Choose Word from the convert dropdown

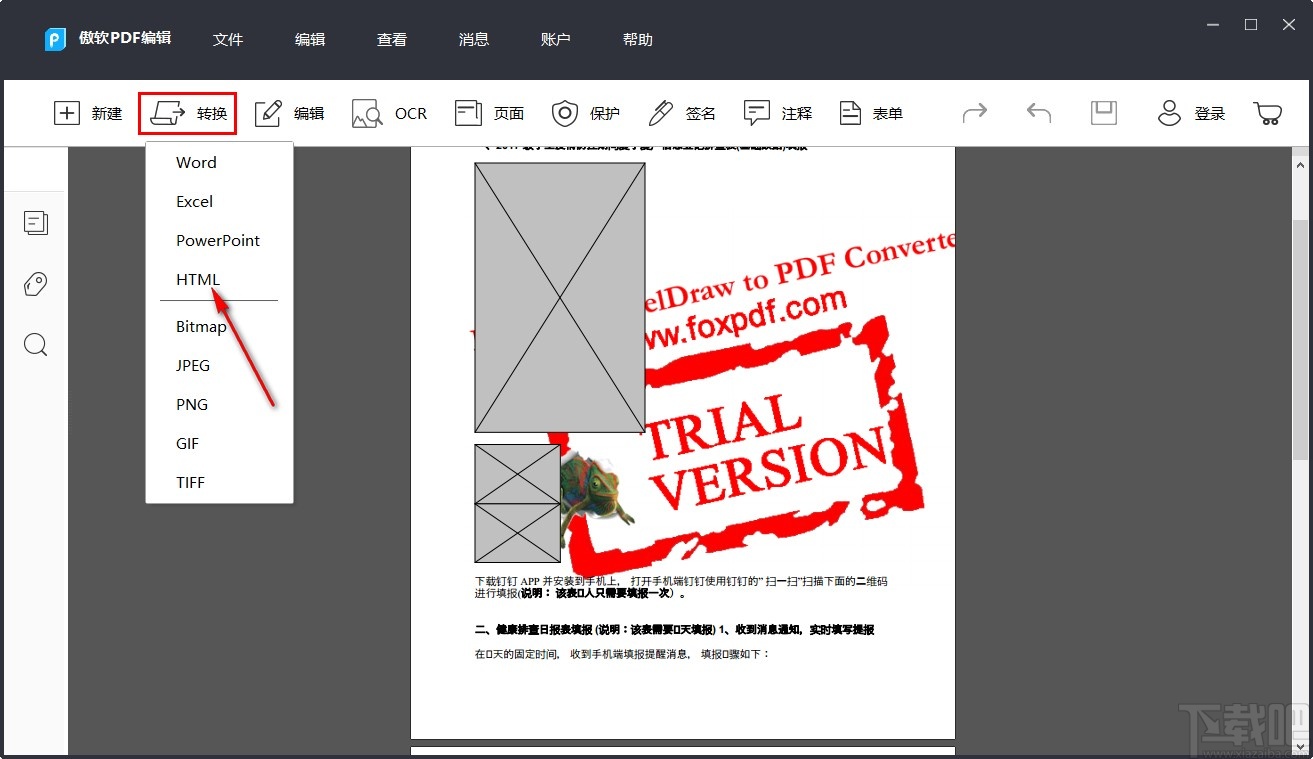point(196,162)
